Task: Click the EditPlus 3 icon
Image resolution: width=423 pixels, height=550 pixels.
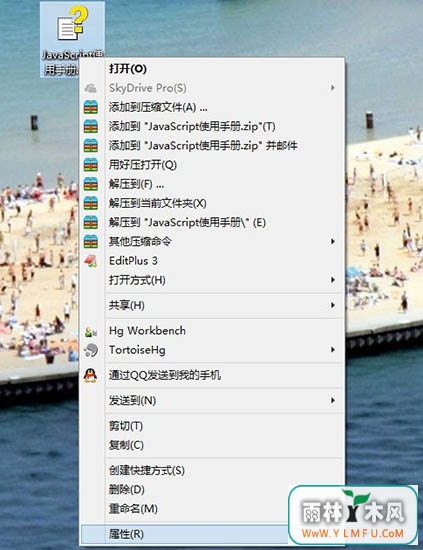Action: click(x=90, y=261)
